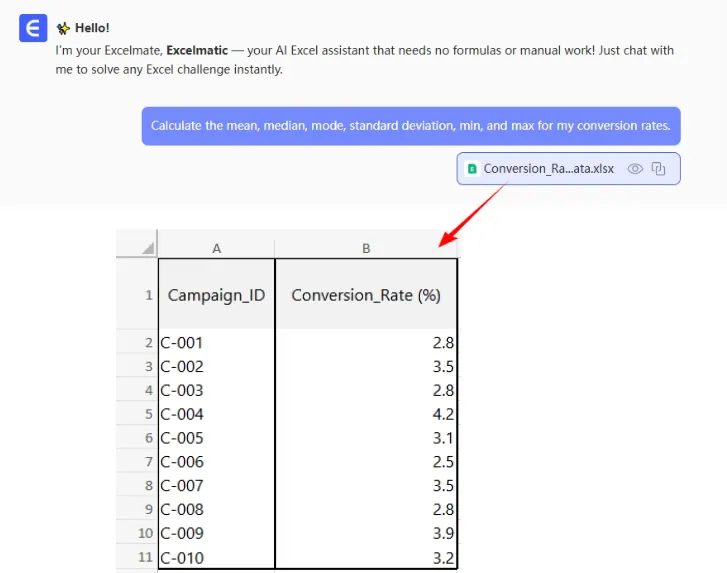Select column B header

(366, 248)
